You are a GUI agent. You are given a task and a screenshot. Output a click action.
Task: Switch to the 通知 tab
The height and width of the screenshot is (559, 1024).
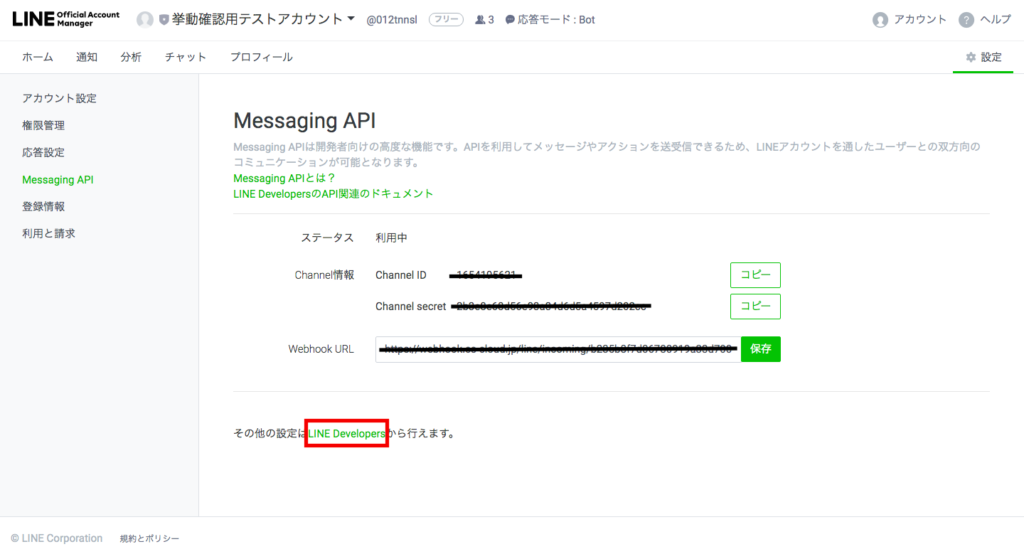(x=87, y=57)
